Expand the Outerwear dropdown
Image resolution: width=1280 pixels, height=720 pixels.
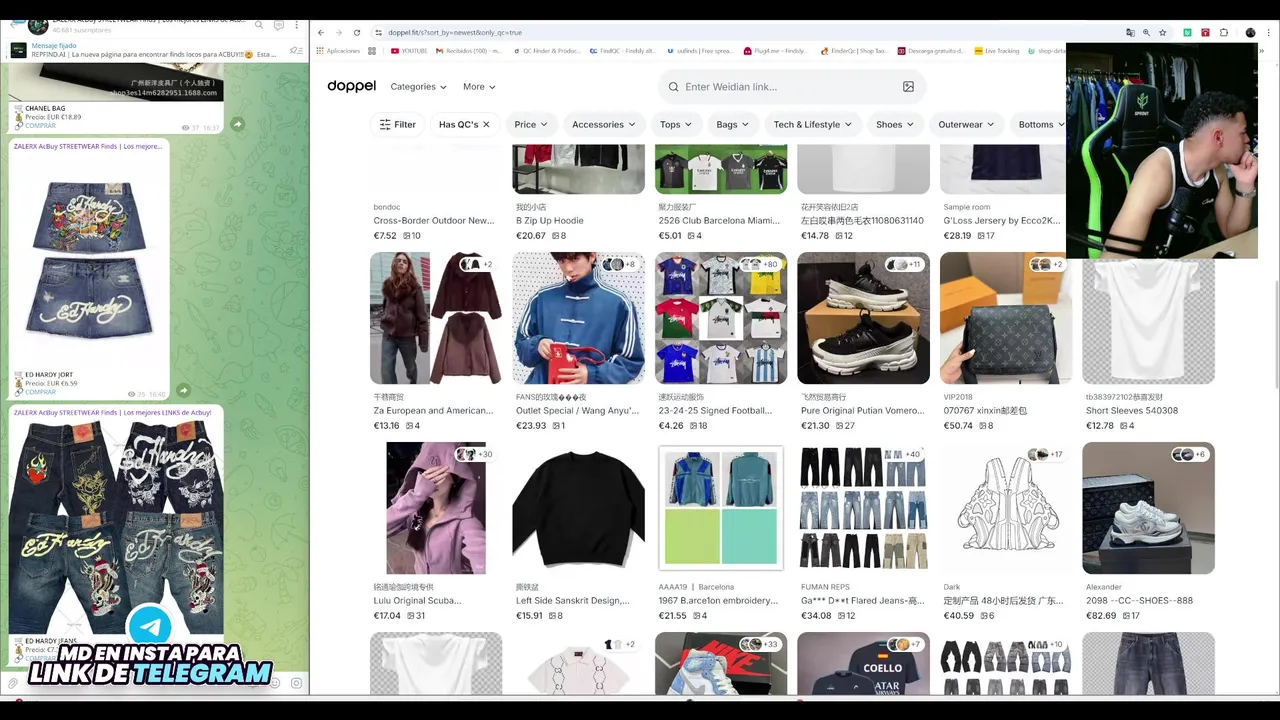tap(966, 125)
